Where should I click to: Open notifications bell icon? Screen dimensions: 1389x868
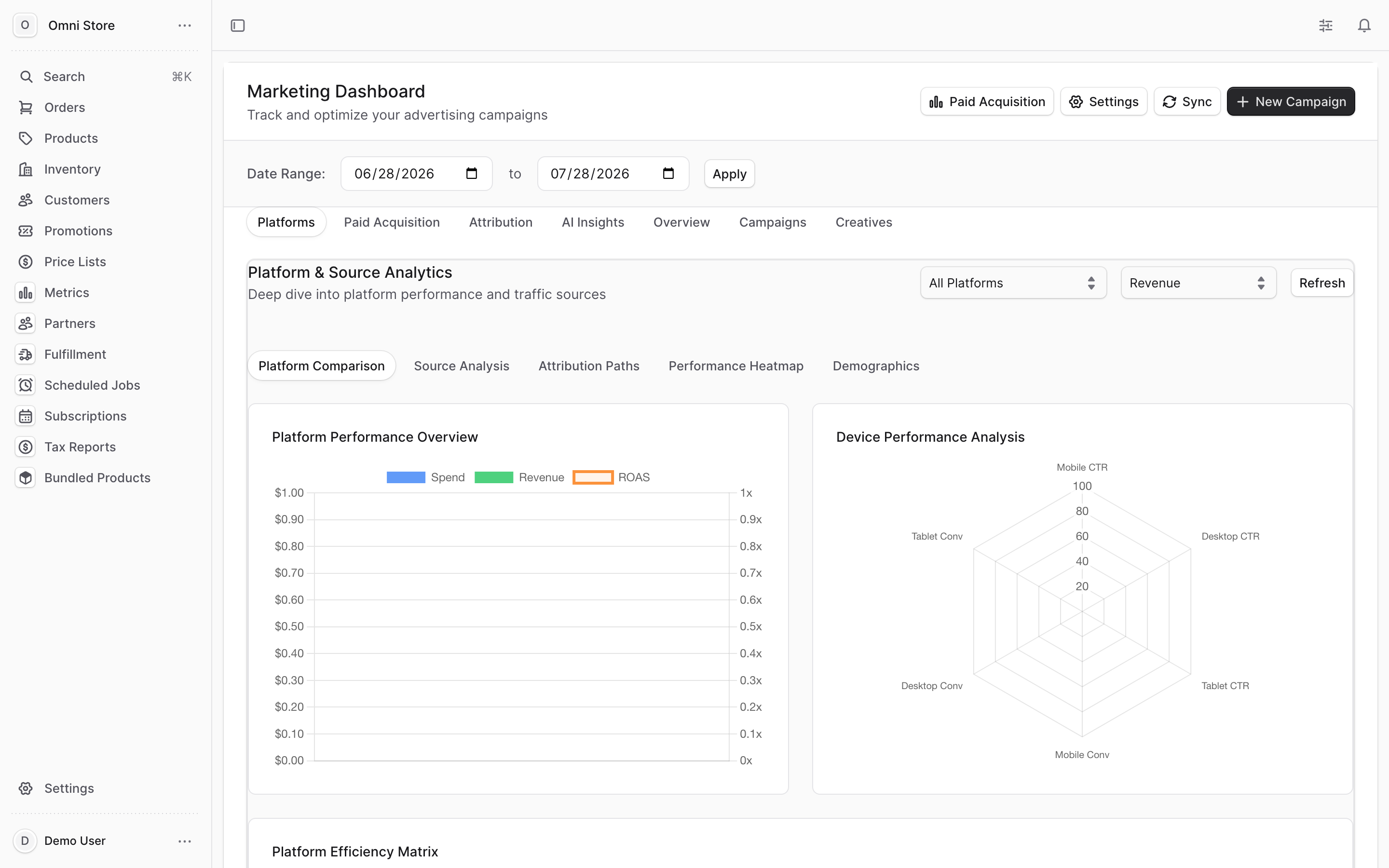point(1364,26)
